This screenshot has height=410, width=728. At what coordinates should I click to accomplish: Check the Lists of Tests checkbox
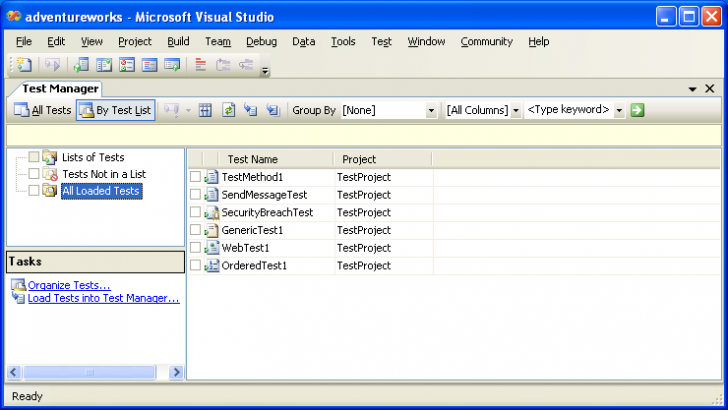click(x=34, y=157)
